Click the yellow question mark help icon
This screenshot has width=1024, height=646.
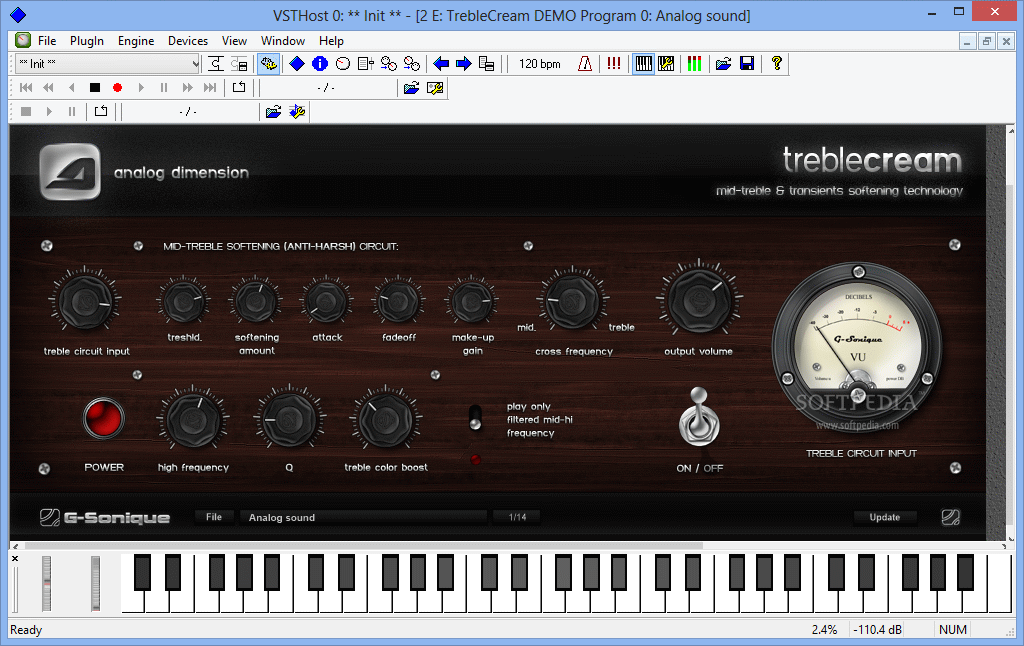click(776, 63)
